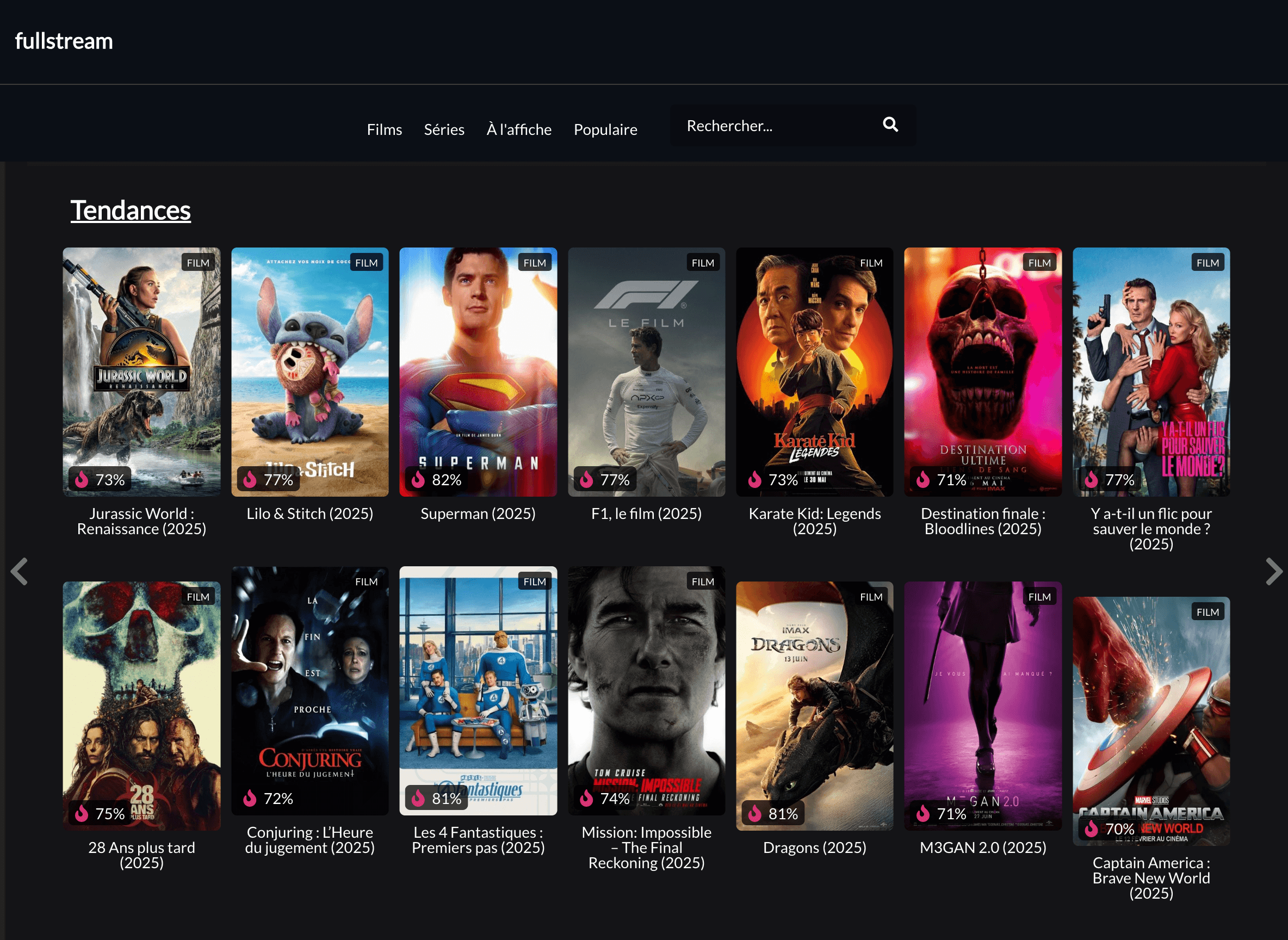The height and width of the screenshot is (940, 1288).
Task: Open Destination finale : Bloodlines title link
Action: [x=982, y=521]
